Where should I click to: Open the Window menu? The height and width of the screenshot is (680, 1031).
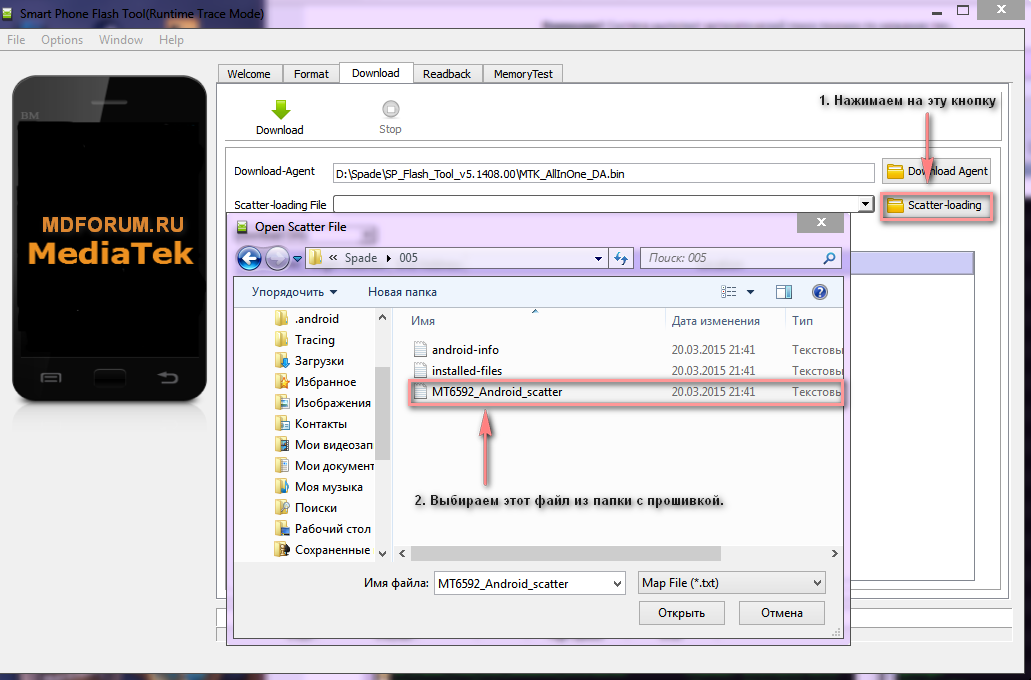tap(121, 40)
